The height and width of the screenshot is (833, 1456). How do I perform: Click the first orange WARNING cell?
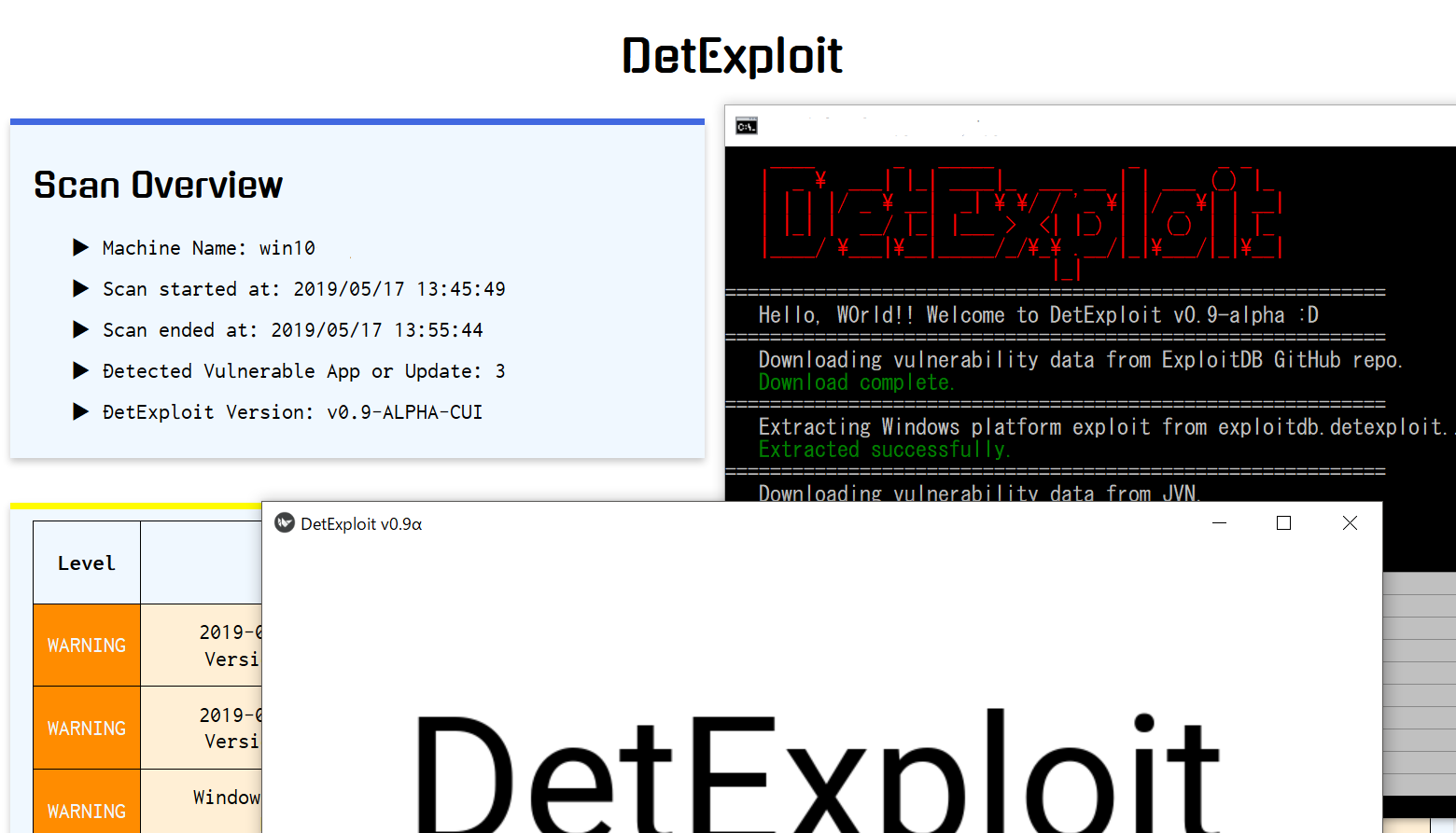87,646
